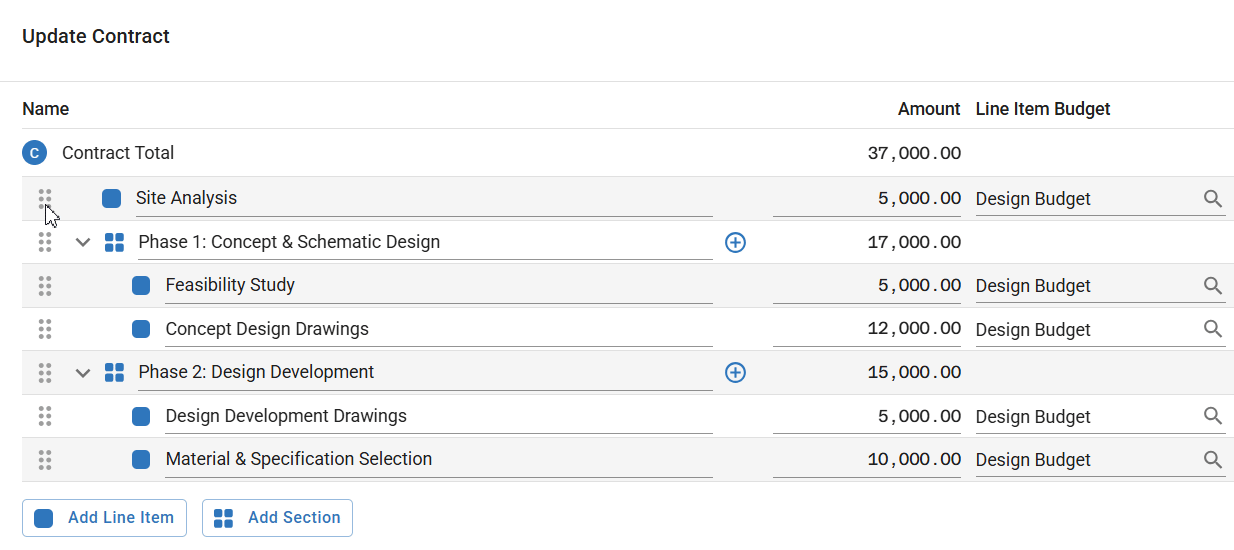This screenshot has height=550, width=1234.
Task: Click the Add Line Item button
Action: coord(104,518)
